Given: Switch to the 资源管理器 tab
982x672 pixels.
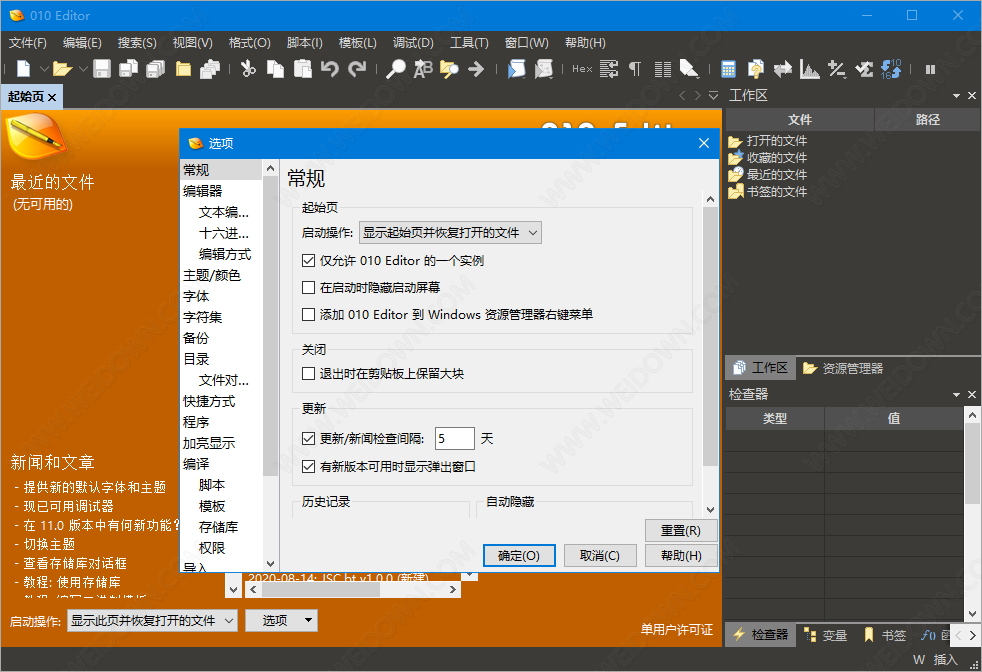Looking at the screenshot, I should pyautogui.click(x=843, y=368).
